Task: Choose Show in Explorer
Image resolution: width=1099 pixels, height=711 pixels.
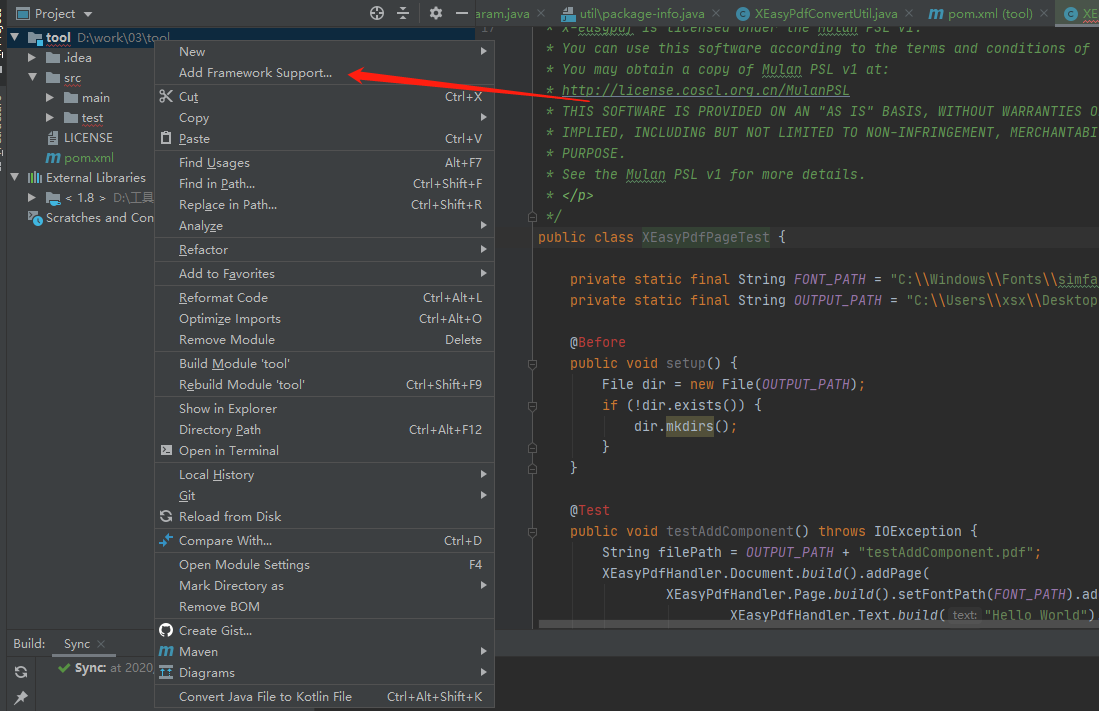Action: (324, 408)
